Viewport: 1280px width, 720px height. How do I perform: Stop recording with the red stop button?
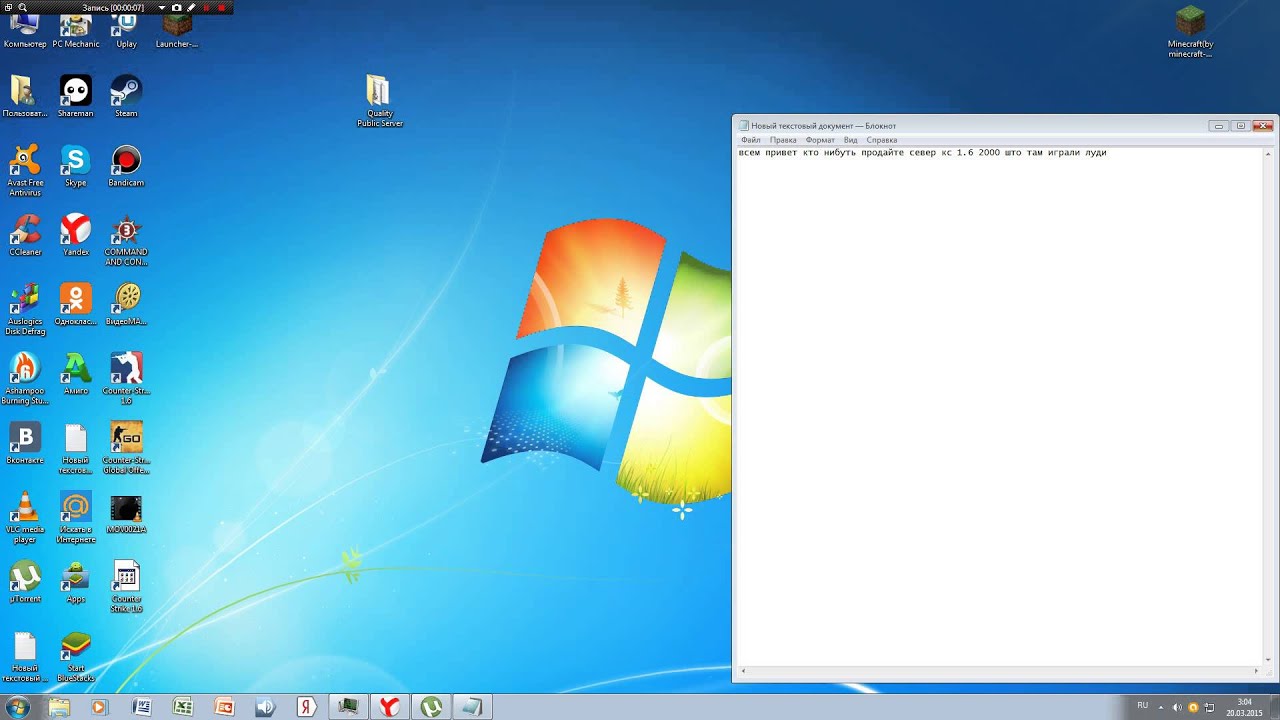click(222, 7)
